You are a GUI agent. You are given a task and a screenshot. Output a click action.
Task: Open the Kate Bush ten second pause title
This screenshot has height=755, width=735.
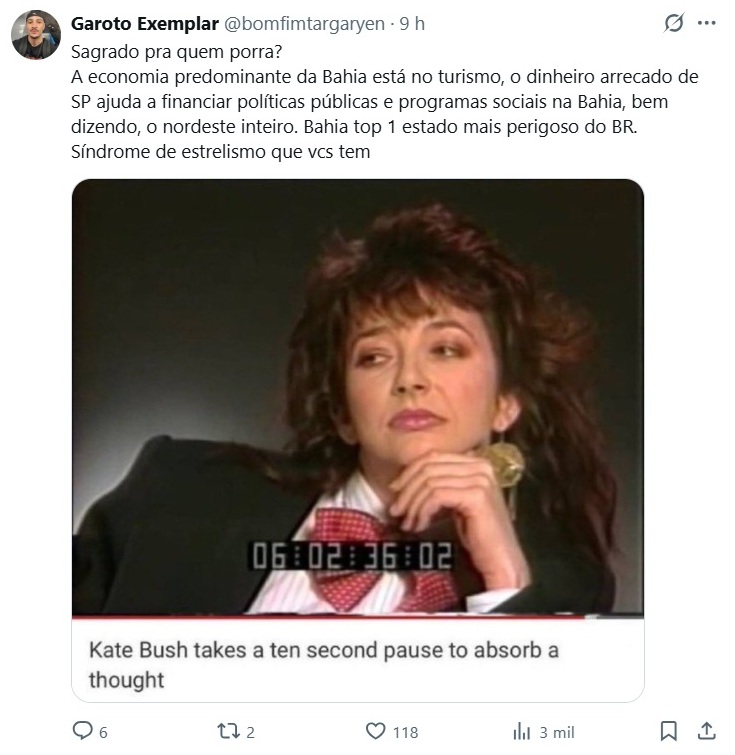tap(324, 664)
